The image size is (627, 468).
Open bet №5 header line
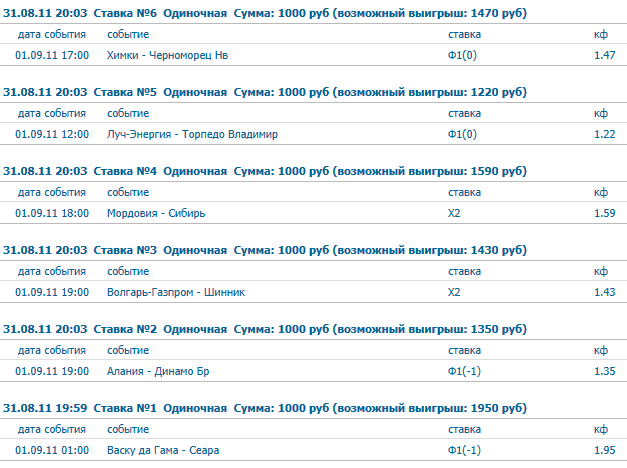tap(265, 92)
